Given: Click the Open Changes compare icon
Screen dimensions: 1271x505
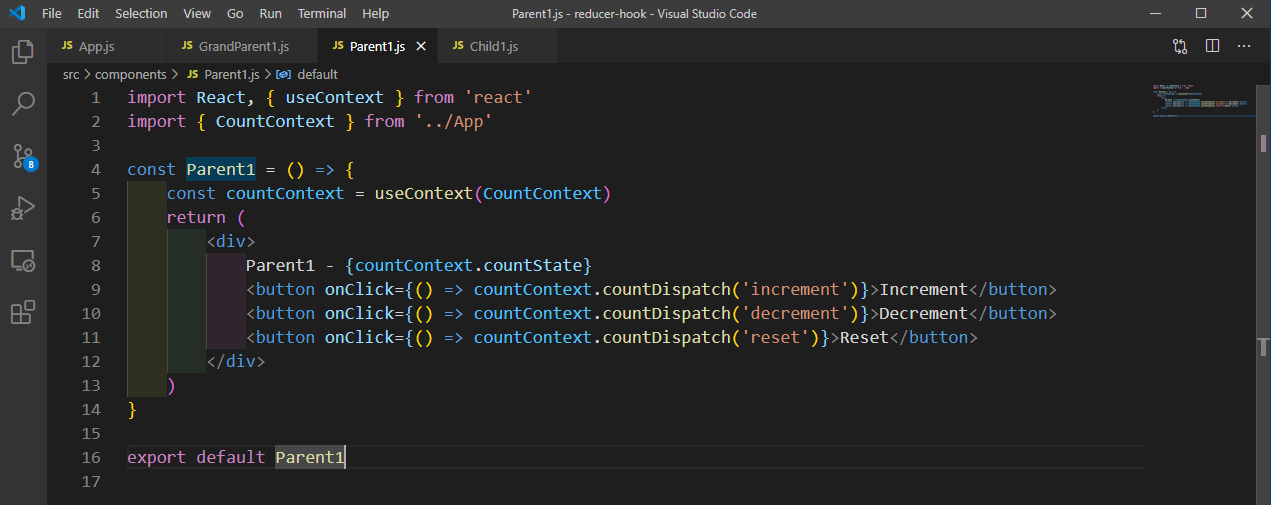Looking at the screenshot, I should (x=1180, y=46).
